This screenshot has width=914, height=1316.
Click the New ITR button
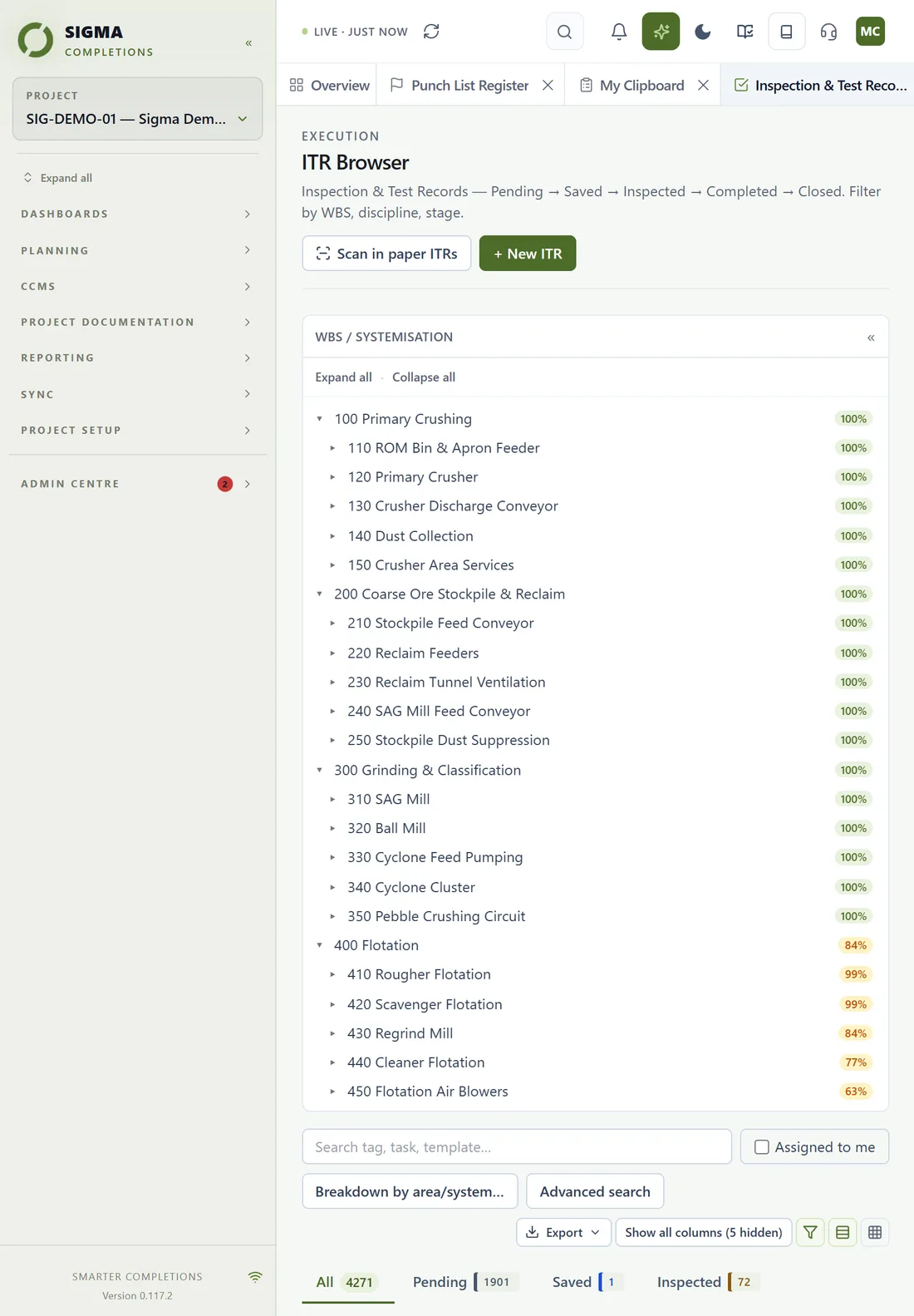(x=528, y=254)
